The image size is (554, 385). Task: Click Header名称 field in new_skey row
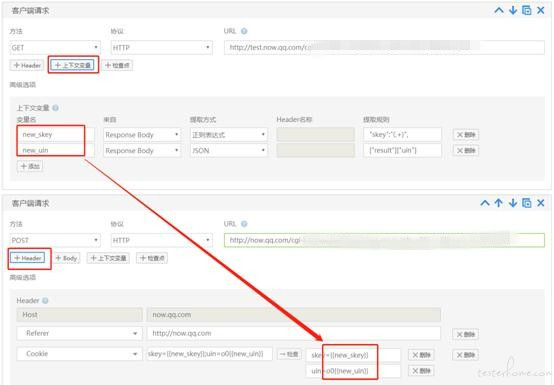coord(316,135)
